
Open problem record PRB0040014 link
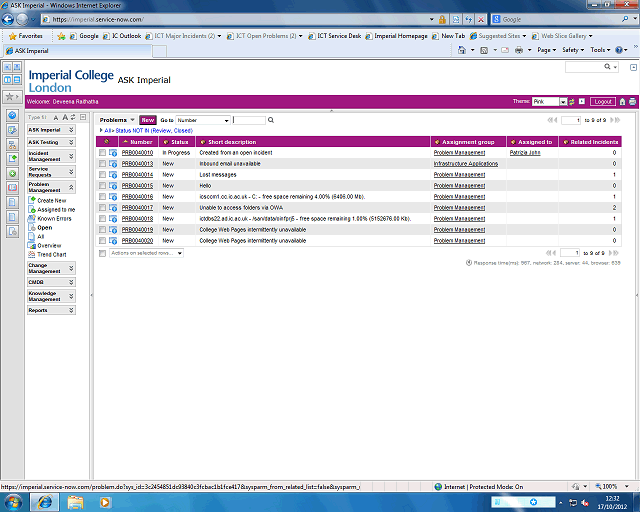137,175
